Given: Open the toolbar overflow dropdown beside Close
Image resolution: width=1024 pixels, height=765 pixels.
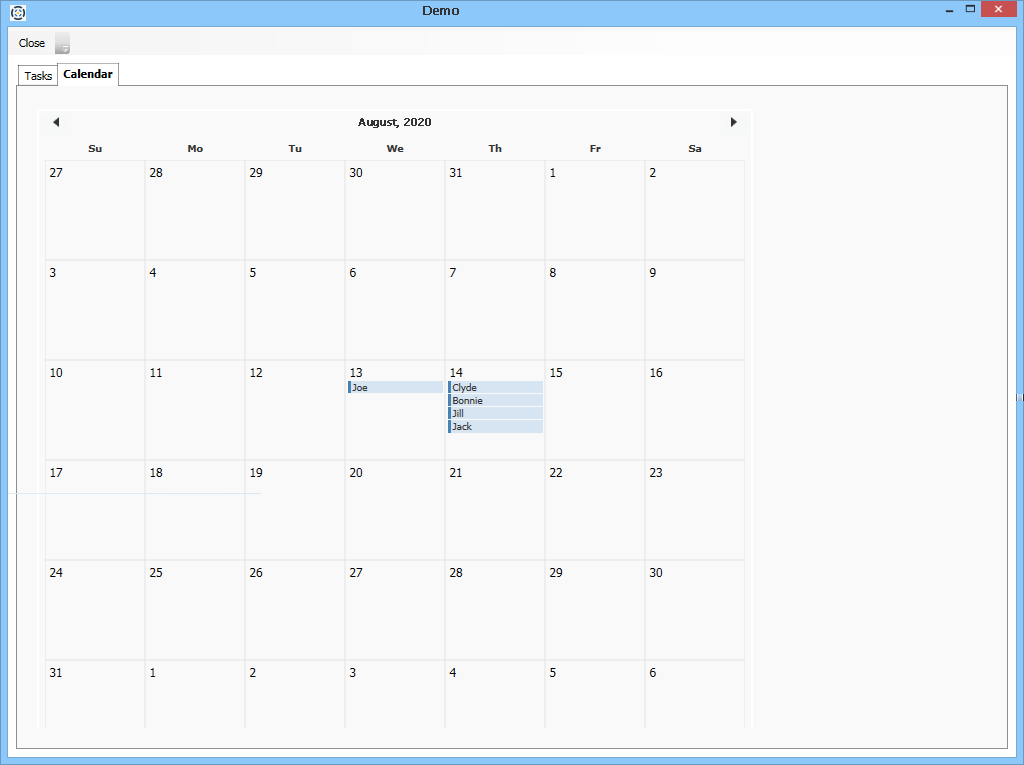Looking at the screenshot, I should coord(63,44).
